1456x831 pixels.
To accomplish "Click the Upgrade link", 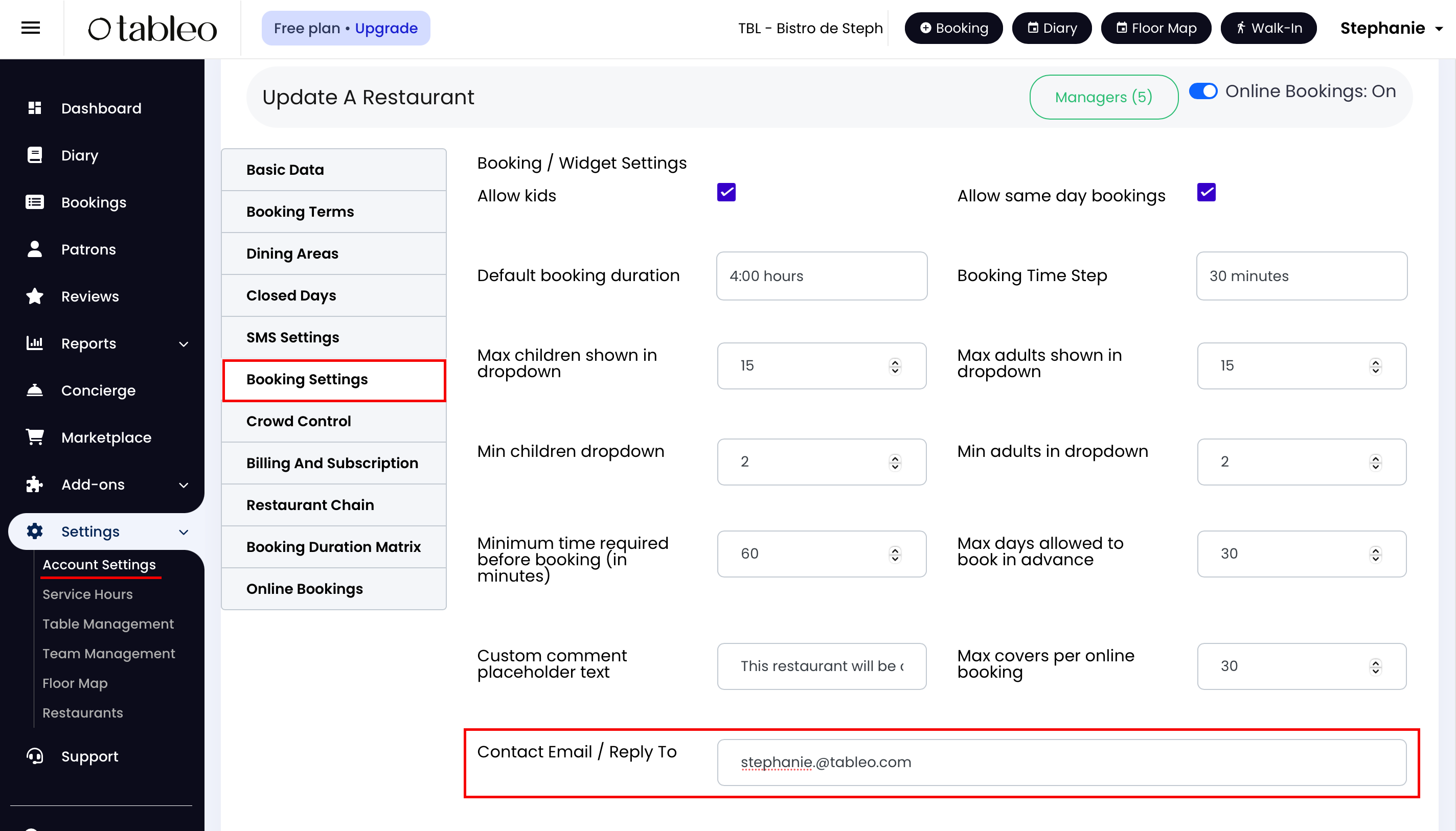I will coord(386,28).
